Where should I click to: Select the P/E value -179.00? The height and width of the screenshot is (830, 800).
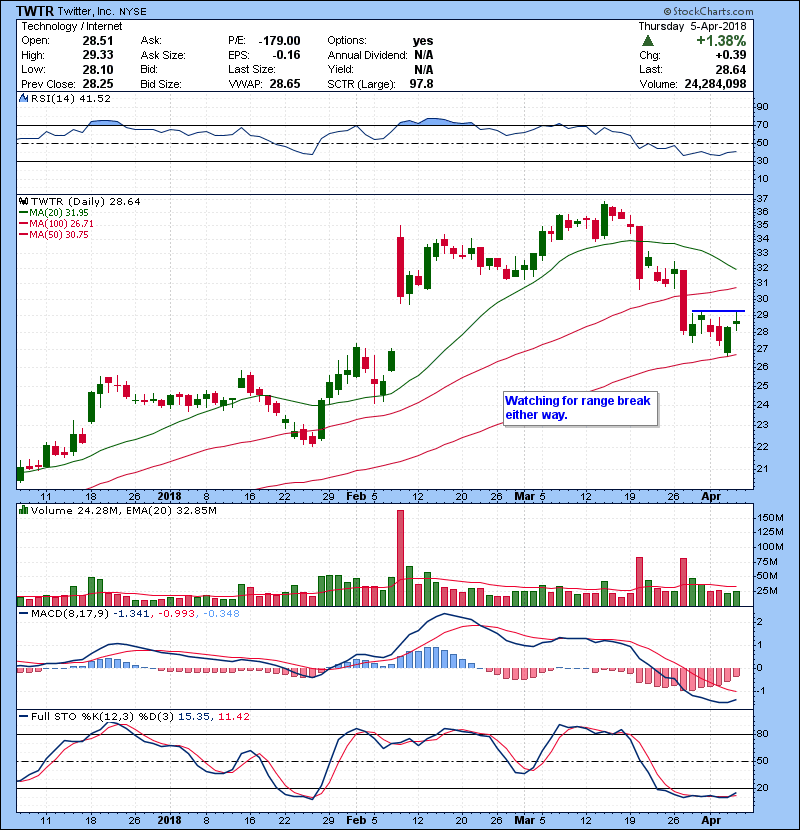point(279,41)
